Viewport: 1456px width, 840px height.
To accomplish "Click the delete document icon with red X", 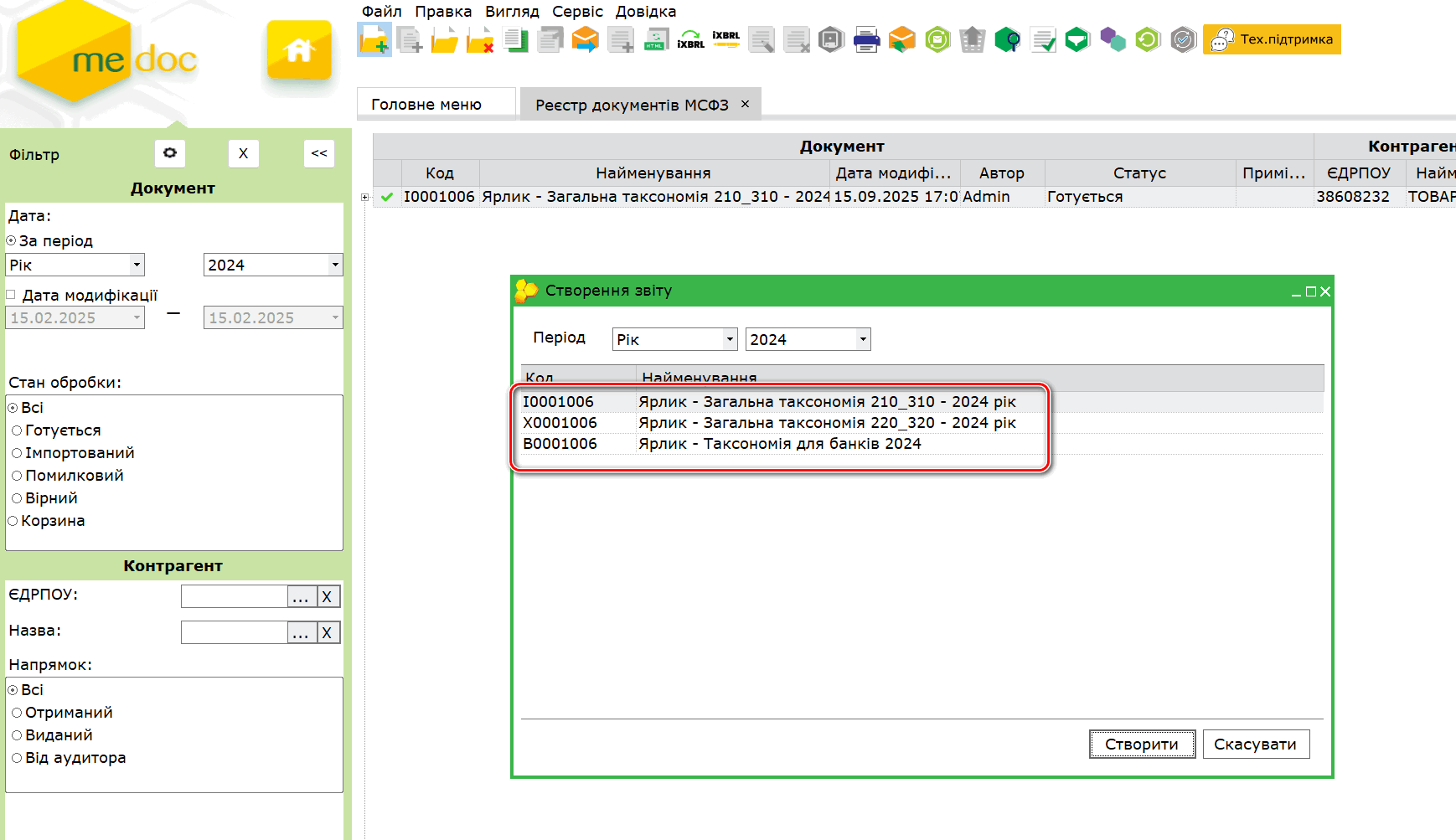I will pos(479,39).
